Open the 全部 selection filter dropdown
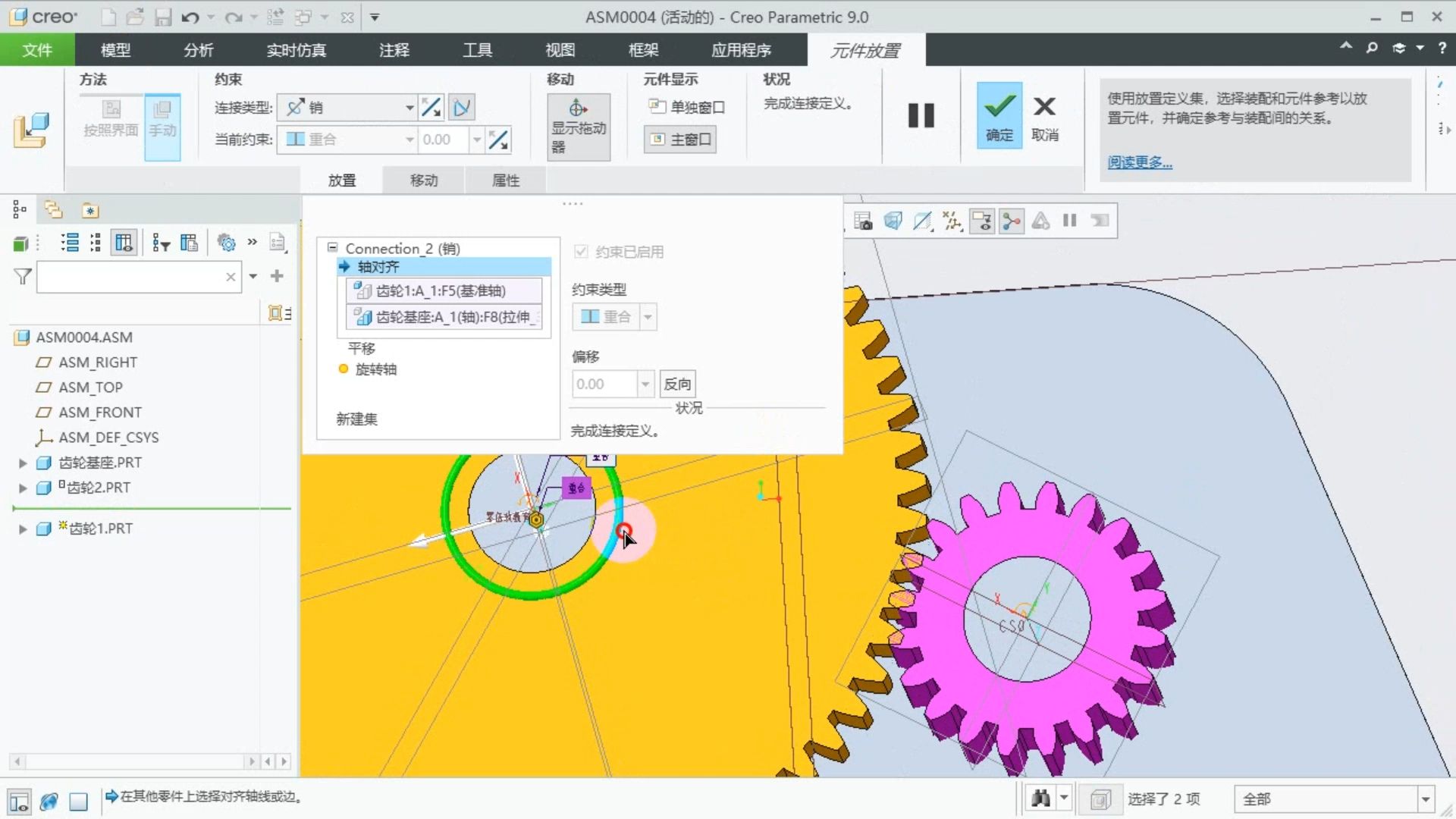This screenshot has width=1456, height=819. pos(1425,799)
